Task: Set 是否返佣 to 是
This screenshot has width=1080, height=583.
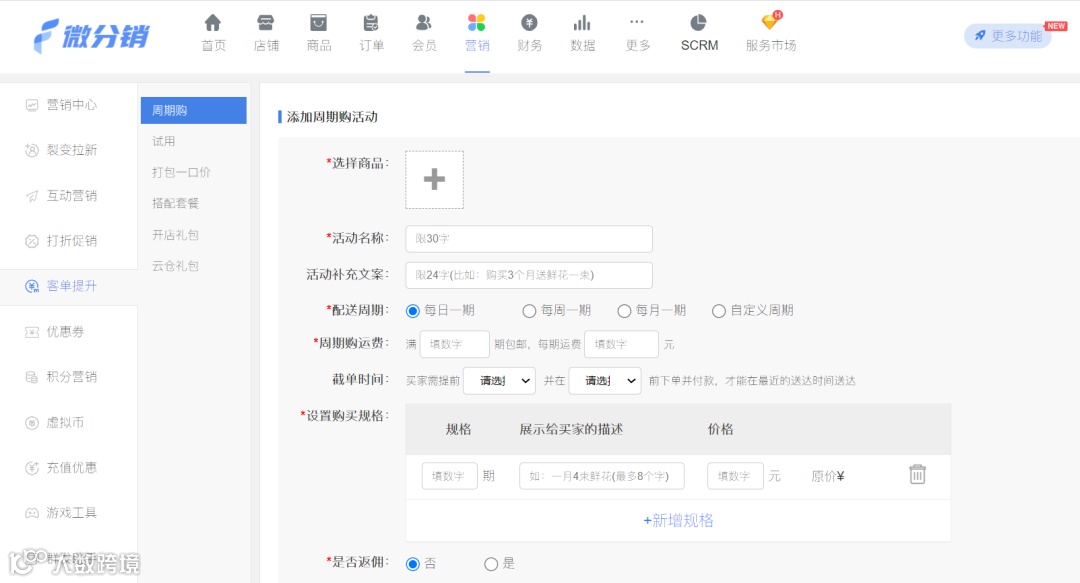Action: [490, 564]
